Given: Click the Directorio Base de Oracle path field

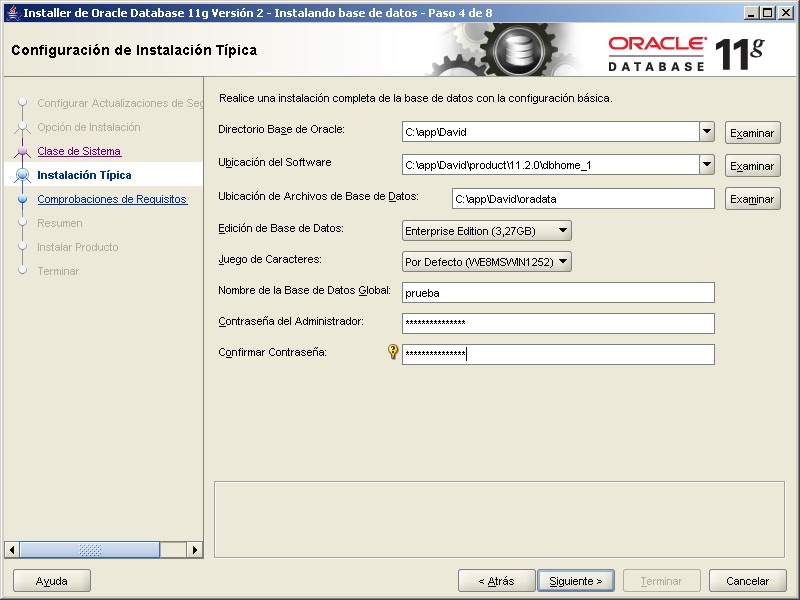Looking at the screenshot, I should (x=551, y=132).
